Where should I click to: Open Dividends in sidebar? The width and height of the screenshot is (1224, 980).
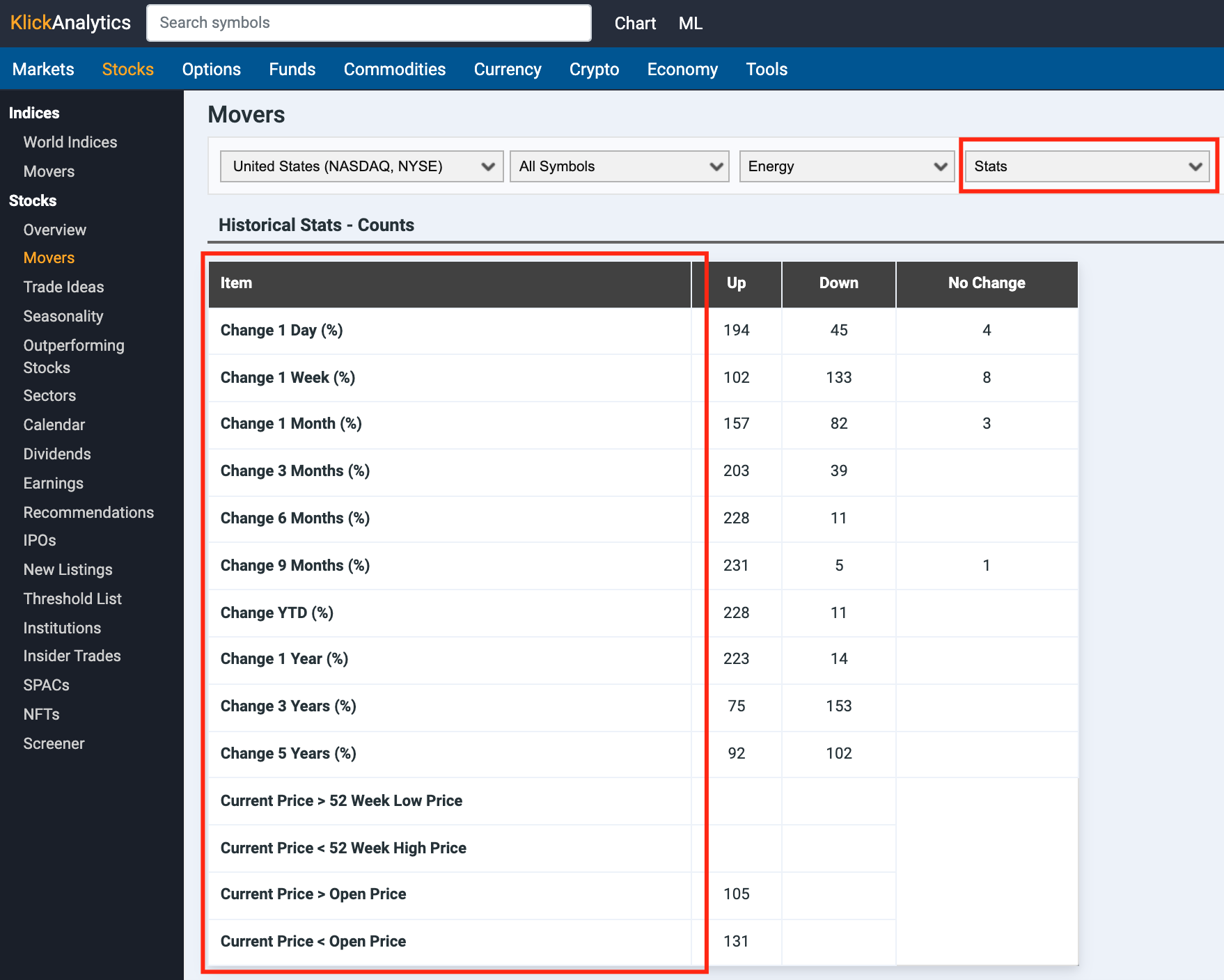57,454
